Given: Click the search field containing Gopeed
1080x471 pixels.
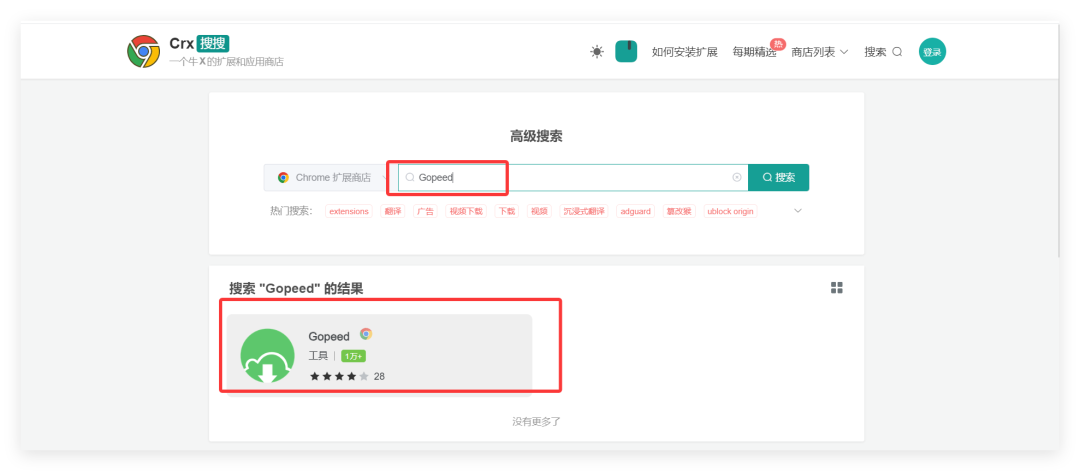Looking at the screenshot, I should click(573, 178).
